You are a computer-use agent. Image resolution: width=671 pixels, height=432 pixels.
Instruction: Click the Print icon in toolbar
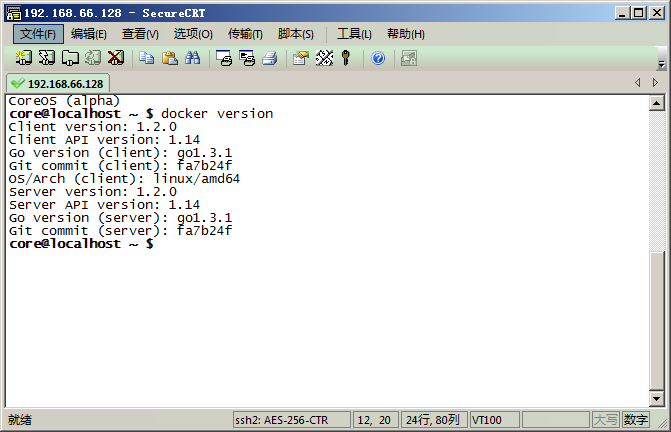tap(269, 58)
